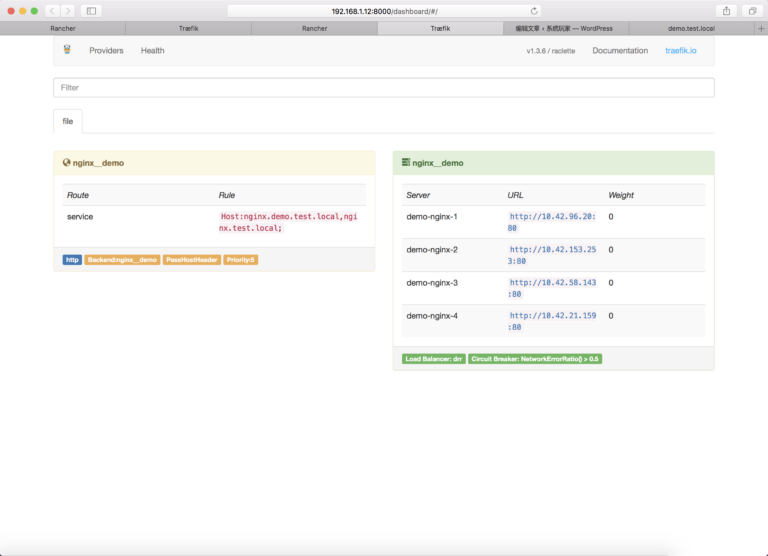Switch to demo.test.local browser tab
The height and width of the screenshot is (556, 768).
click(692, 28)
